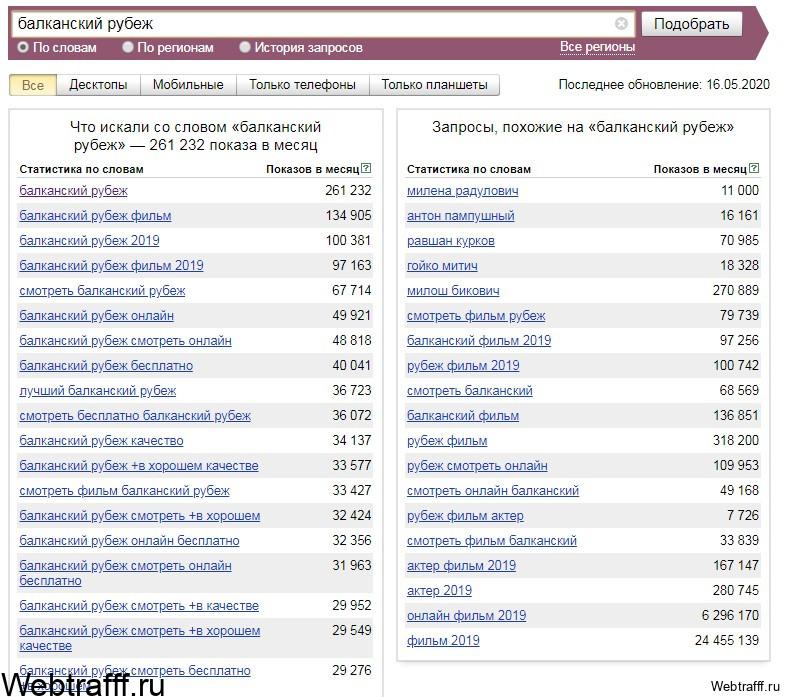This screenshot has width=786, height=697.
Task: Select the По регионам radio button
Action: point(128,47)
